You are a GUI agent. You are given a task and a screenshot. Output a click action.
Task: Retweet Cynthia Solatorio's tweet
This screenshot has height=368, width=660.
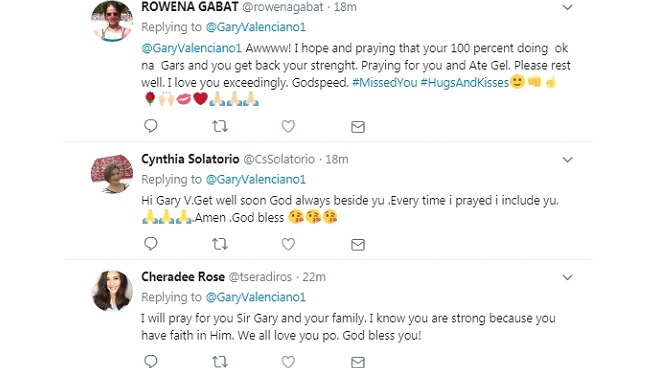pos(220,244)
